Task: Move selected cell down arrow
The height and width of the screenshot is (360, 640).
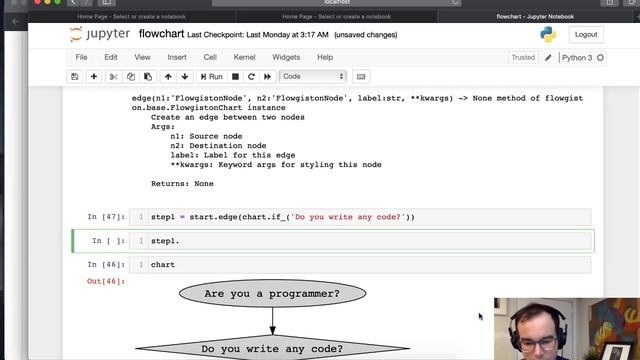Action: (185, 77)
